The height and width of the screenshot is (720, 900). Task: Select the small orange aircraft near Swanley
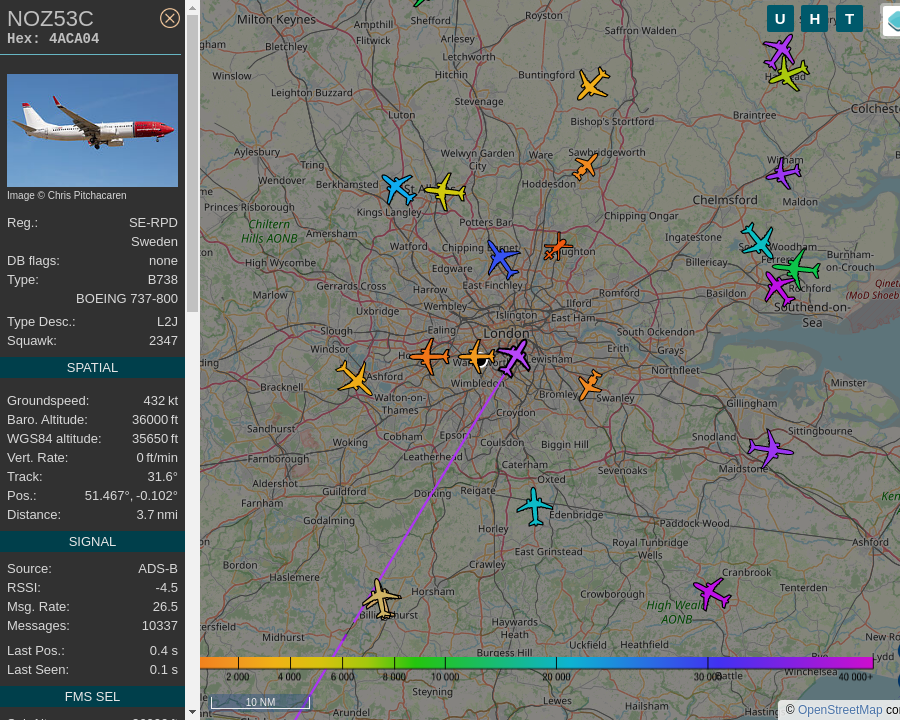[x=589, y=384]
